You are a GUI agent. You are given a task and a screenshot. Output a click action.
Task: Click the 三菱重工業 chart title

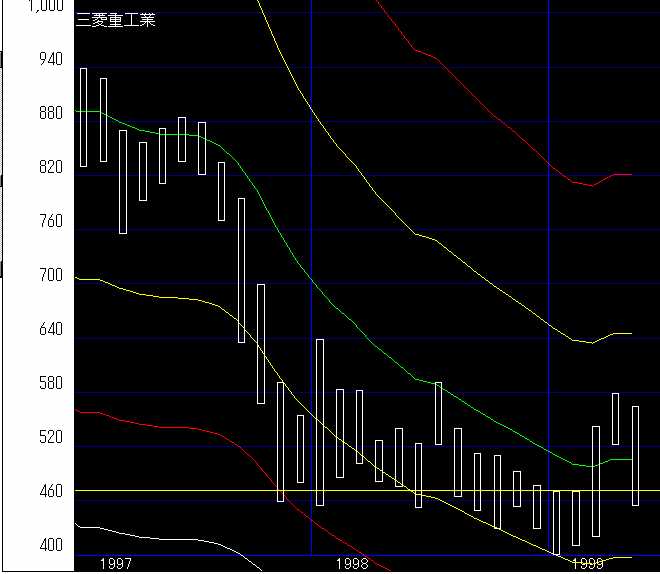click(115, 19)
